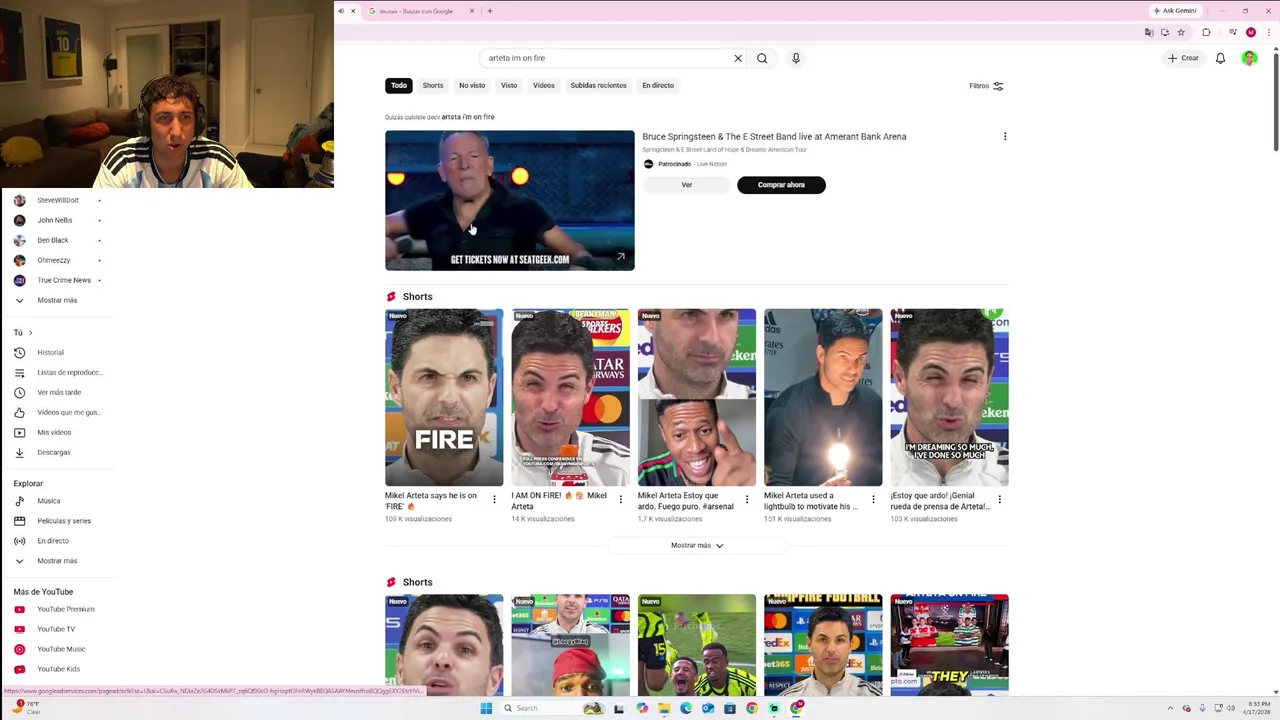This screenshot has height=720, width=1280.
Task: Open YouTube Kids link
Action: coord(58,669)
